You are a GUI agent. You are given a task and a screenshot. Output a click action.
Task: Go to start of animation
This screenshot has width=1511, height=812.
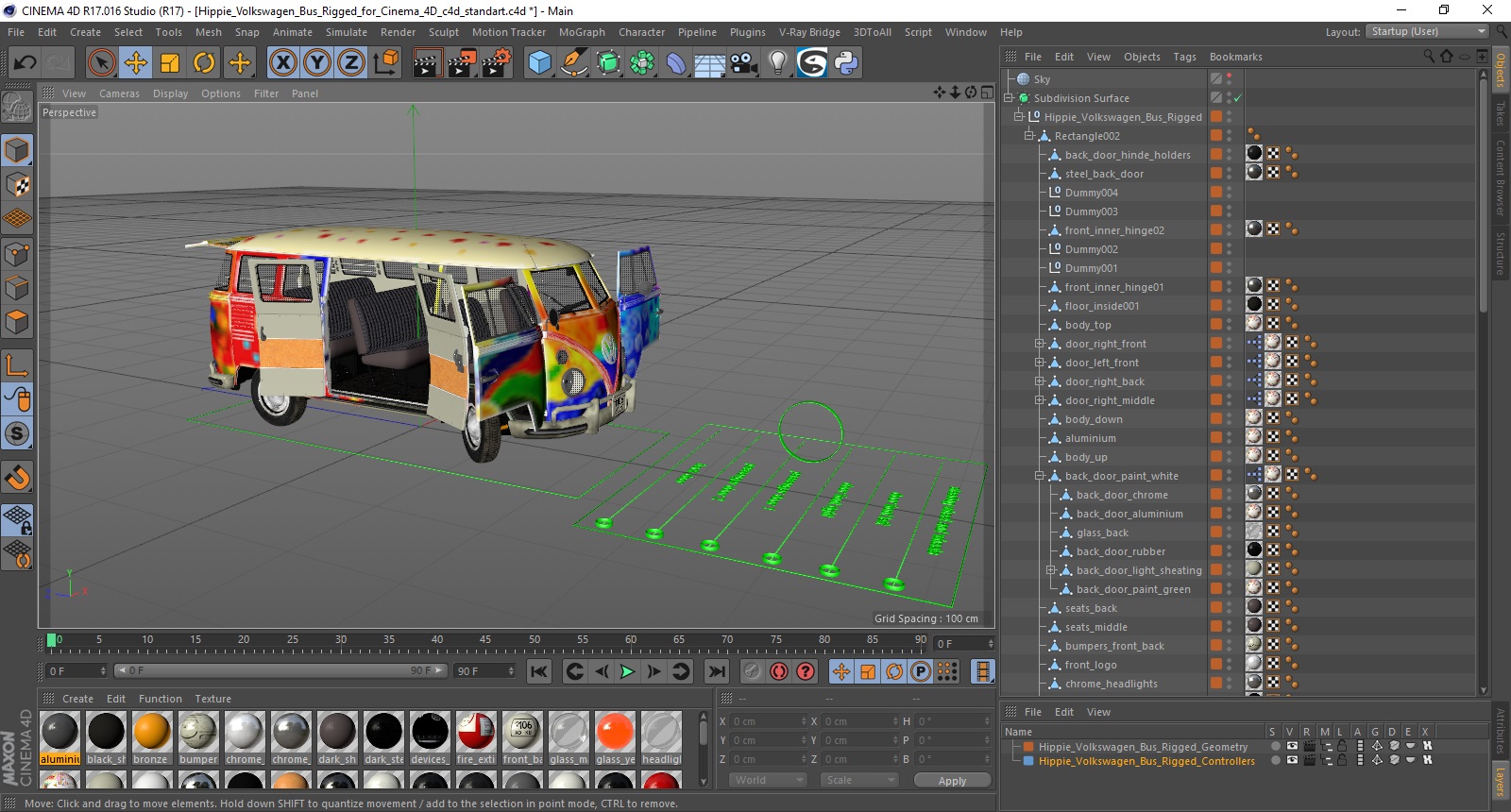539,671
